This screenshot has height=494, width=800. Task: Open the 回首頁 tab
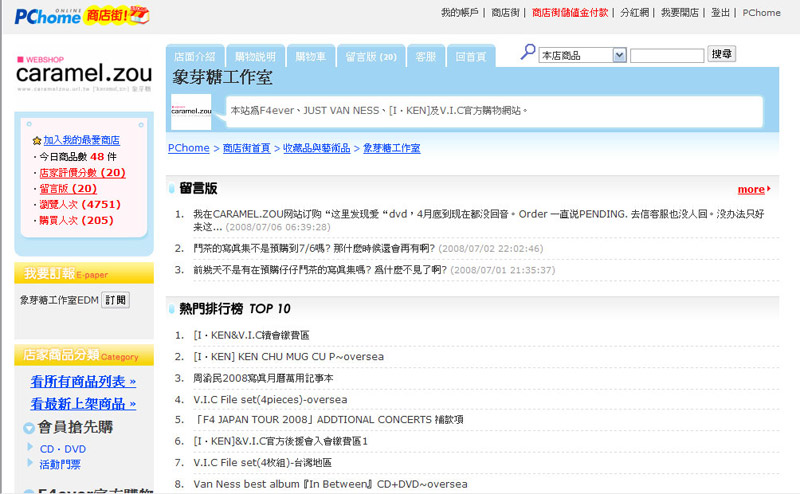pyautogui.click(x=470, y=56)
